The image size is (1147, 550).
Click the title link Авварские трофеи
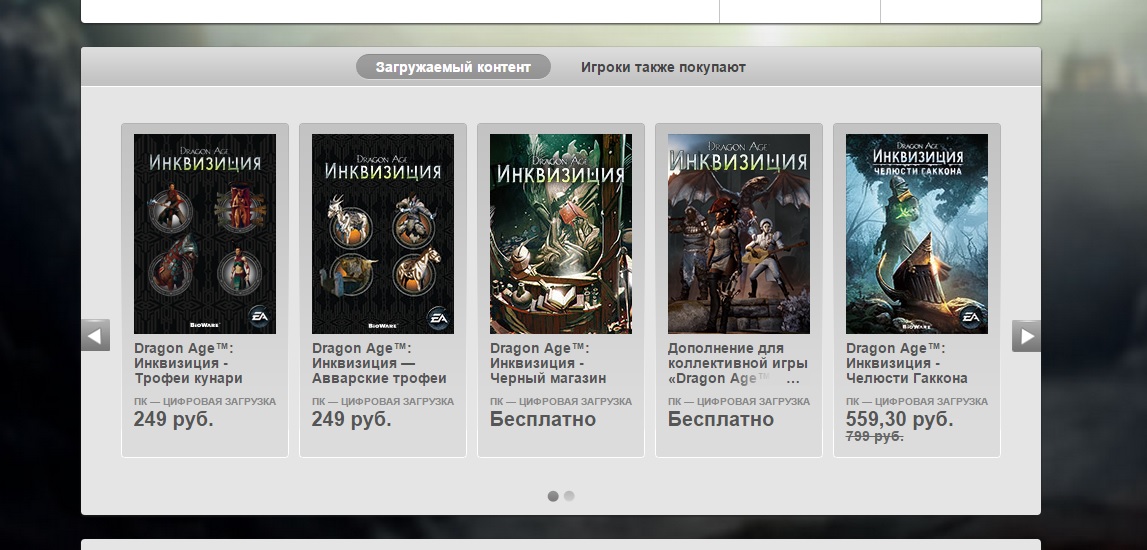(379, 363)
